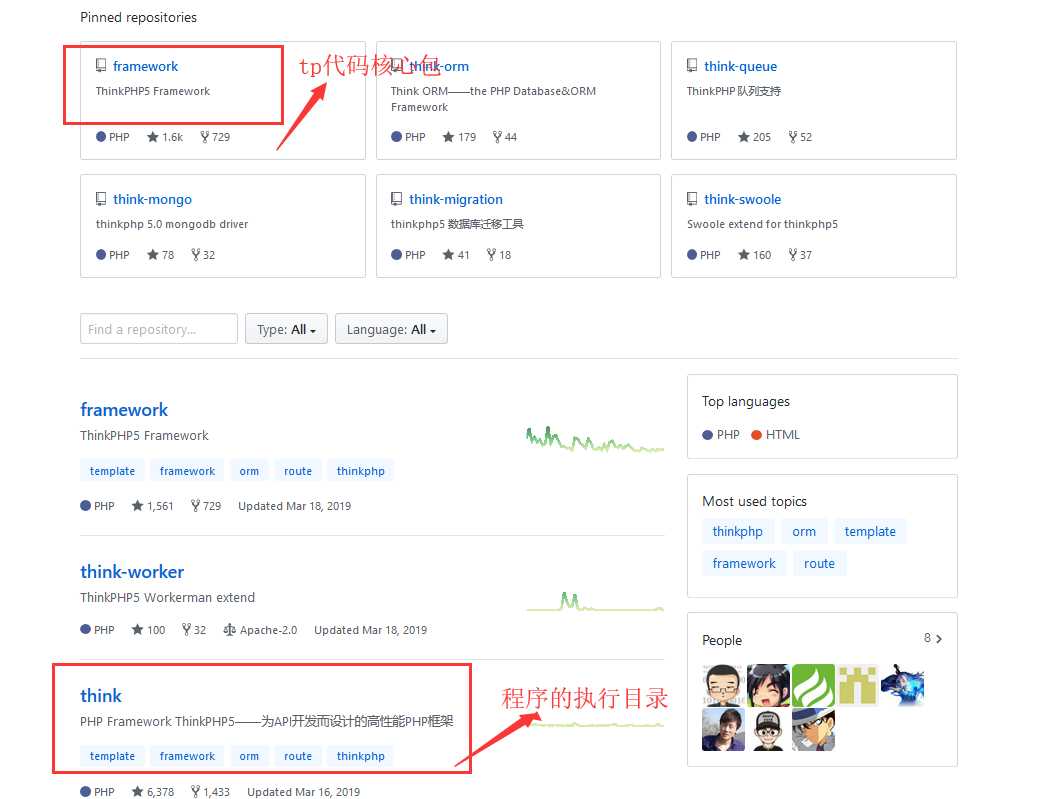
Task: Open the Language: All dropdown
Action: click(391, 329)
